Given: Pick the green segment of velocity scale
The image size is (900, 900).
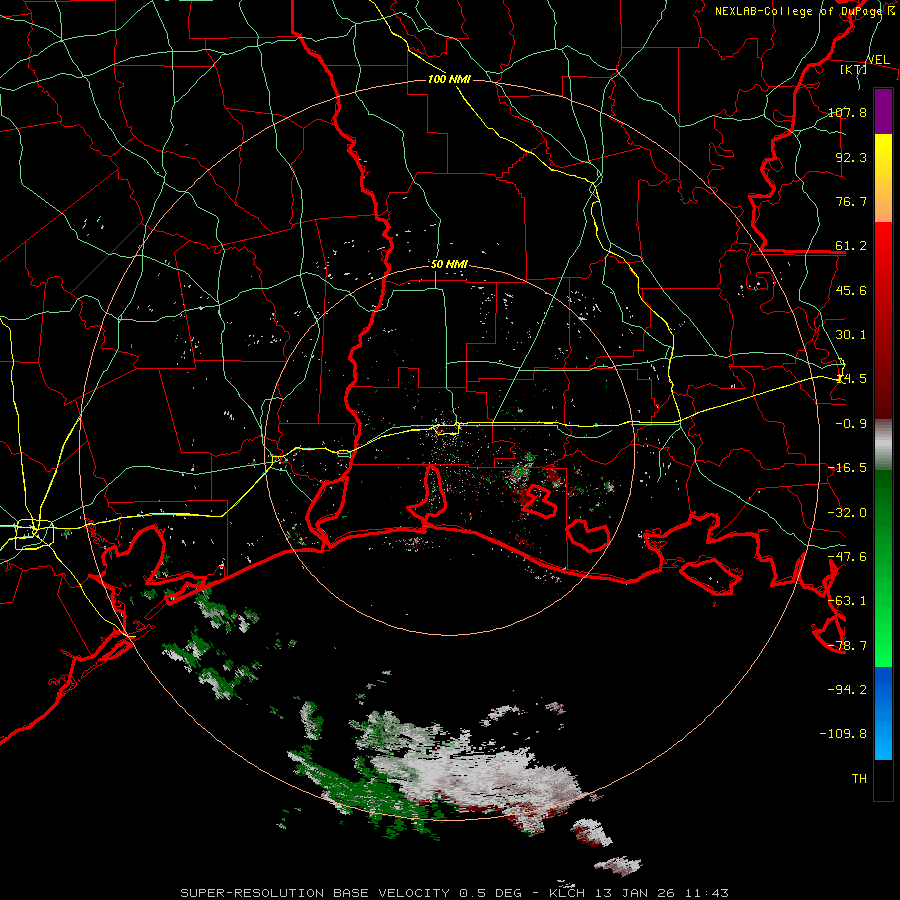Looking at the screenshot, I should point(883,568).
